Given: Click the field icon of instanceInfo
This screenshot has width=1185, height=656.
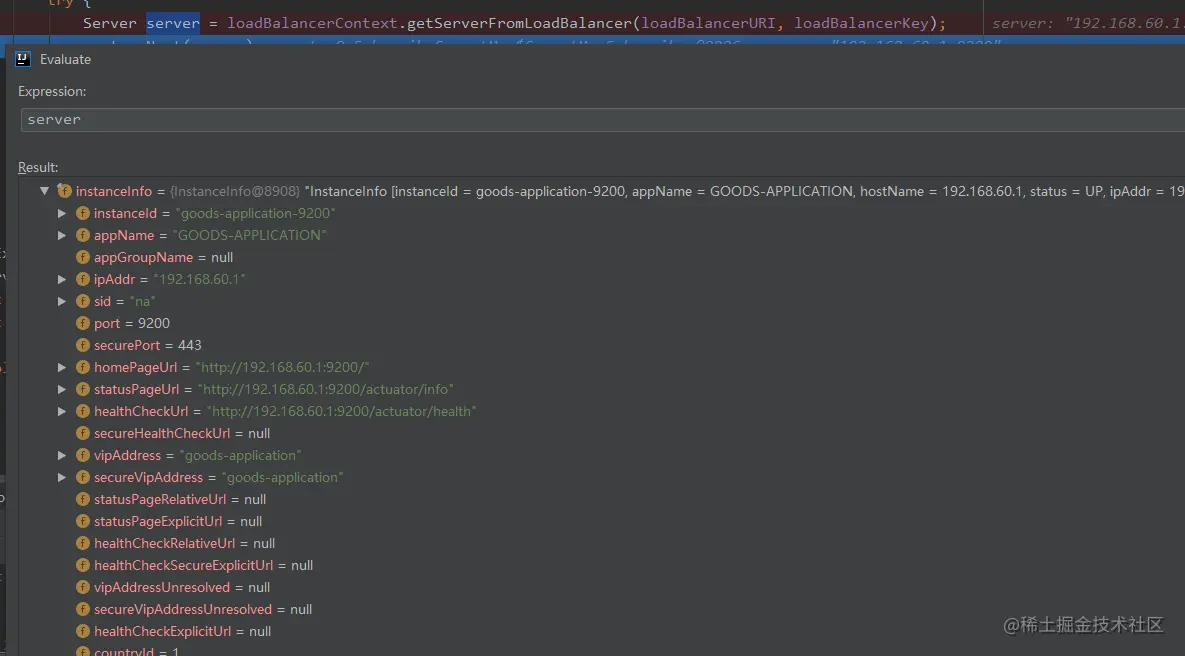Looking at the screenshot, I should click(65, 191).
